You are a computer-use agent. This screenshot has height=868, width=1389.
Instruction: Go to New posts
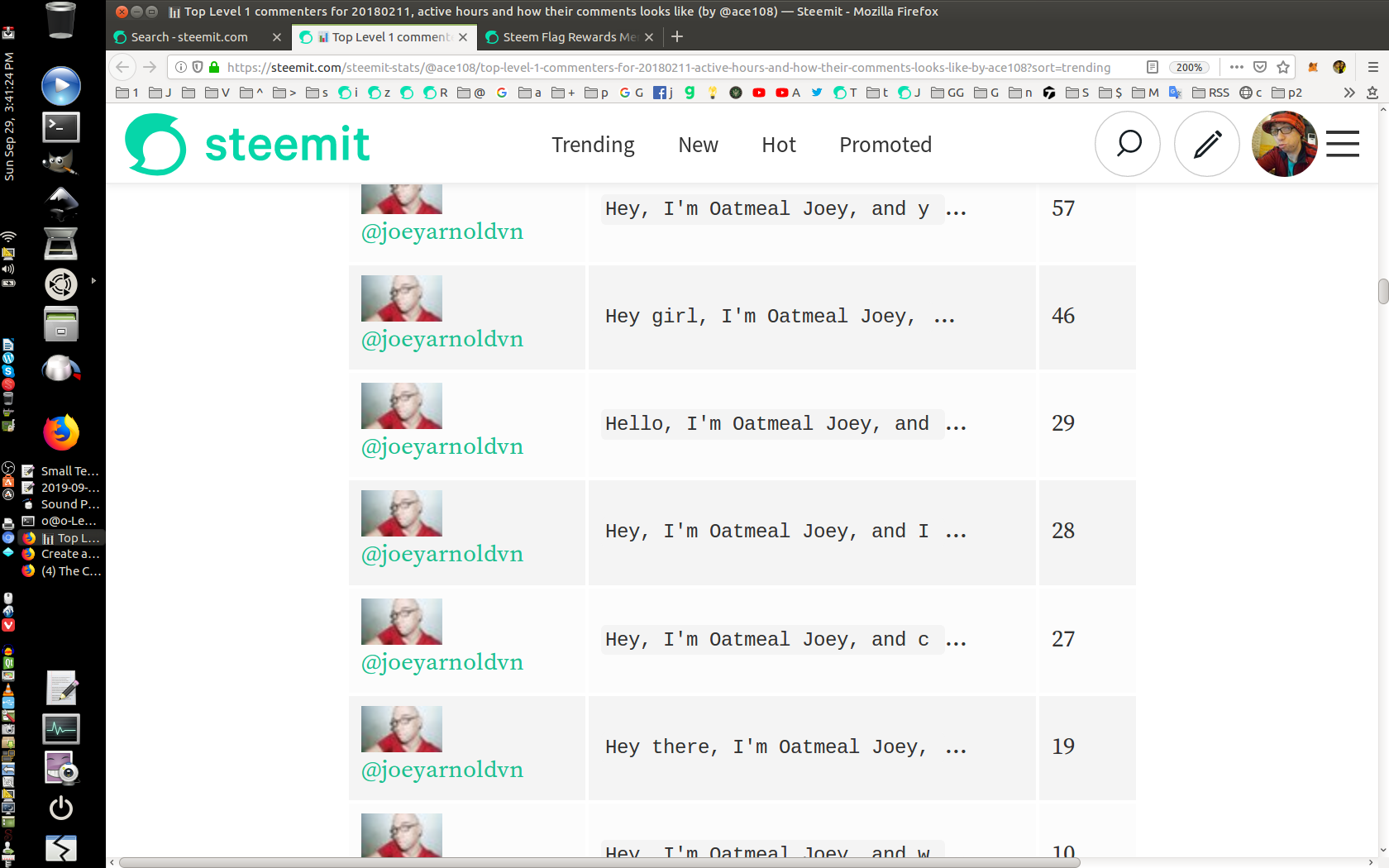(x=698, y=145)
